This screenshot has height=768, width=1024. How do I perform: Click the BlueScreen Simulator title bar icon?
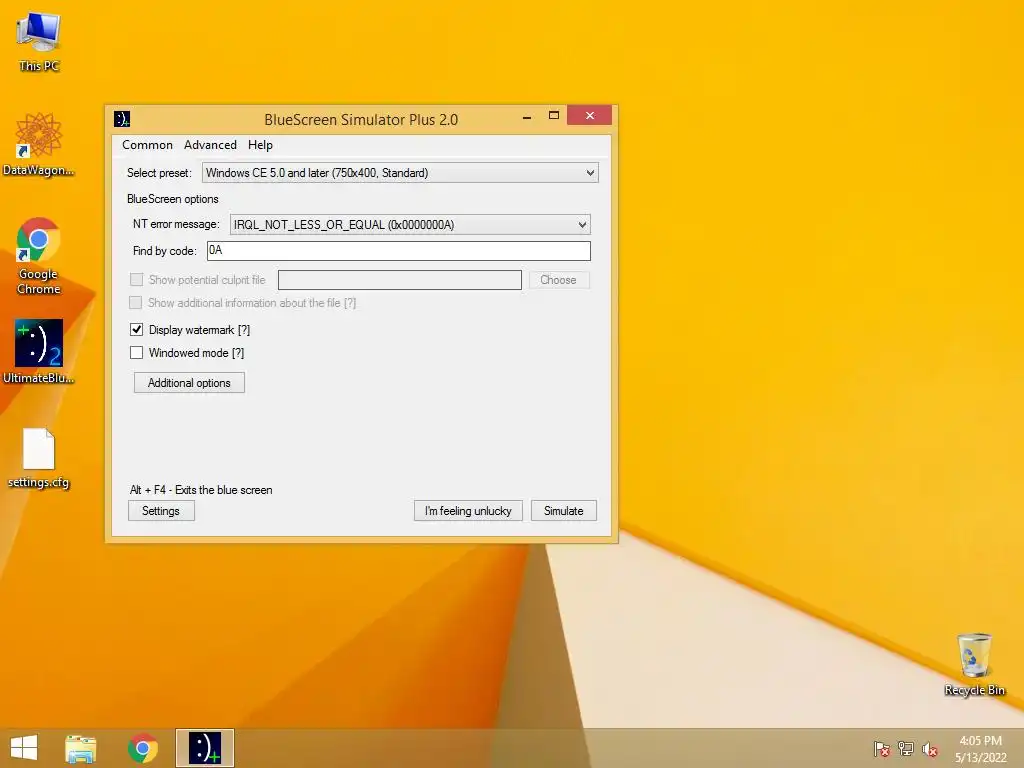tap(122, 119)
